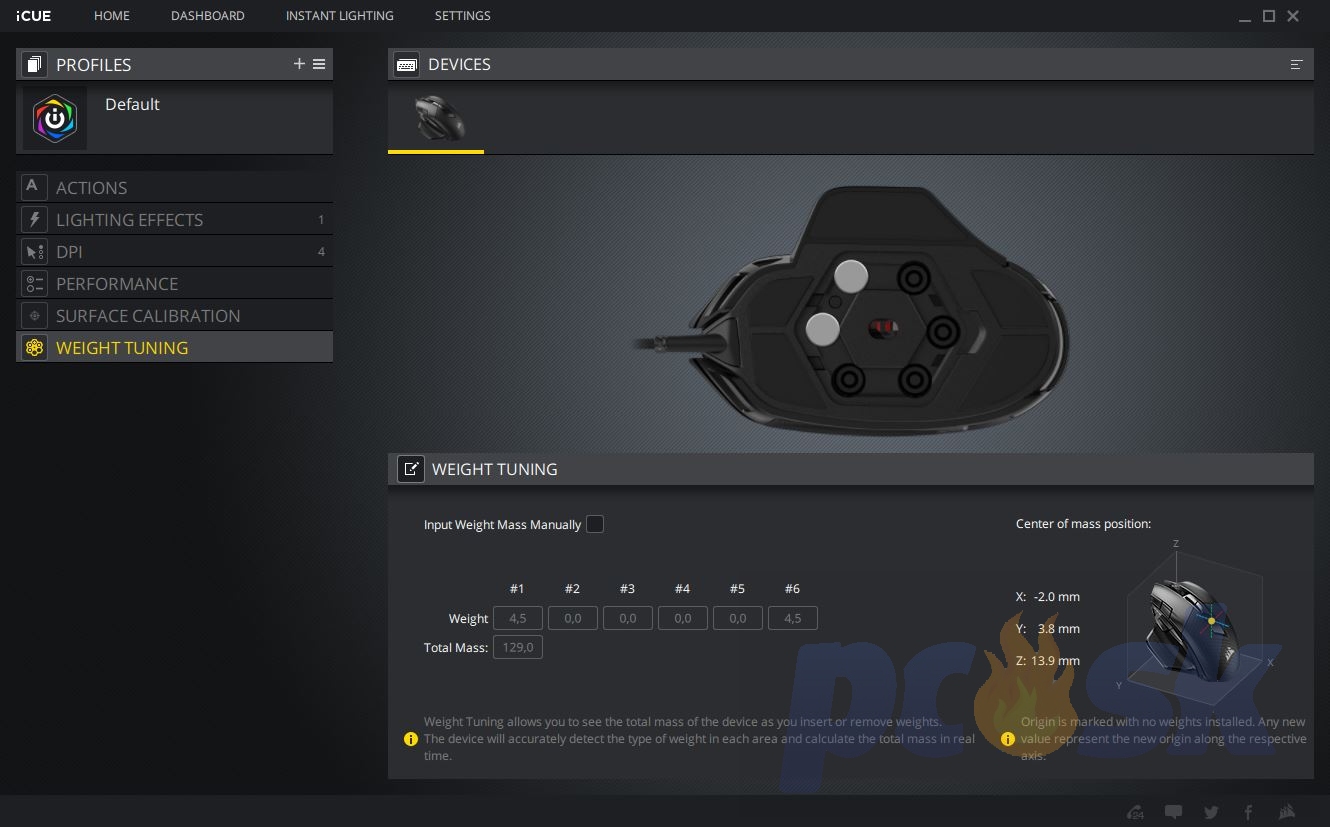The image size is (1330, 827).
Task: Click the weight #1 input field
Action: click(518, 618)
